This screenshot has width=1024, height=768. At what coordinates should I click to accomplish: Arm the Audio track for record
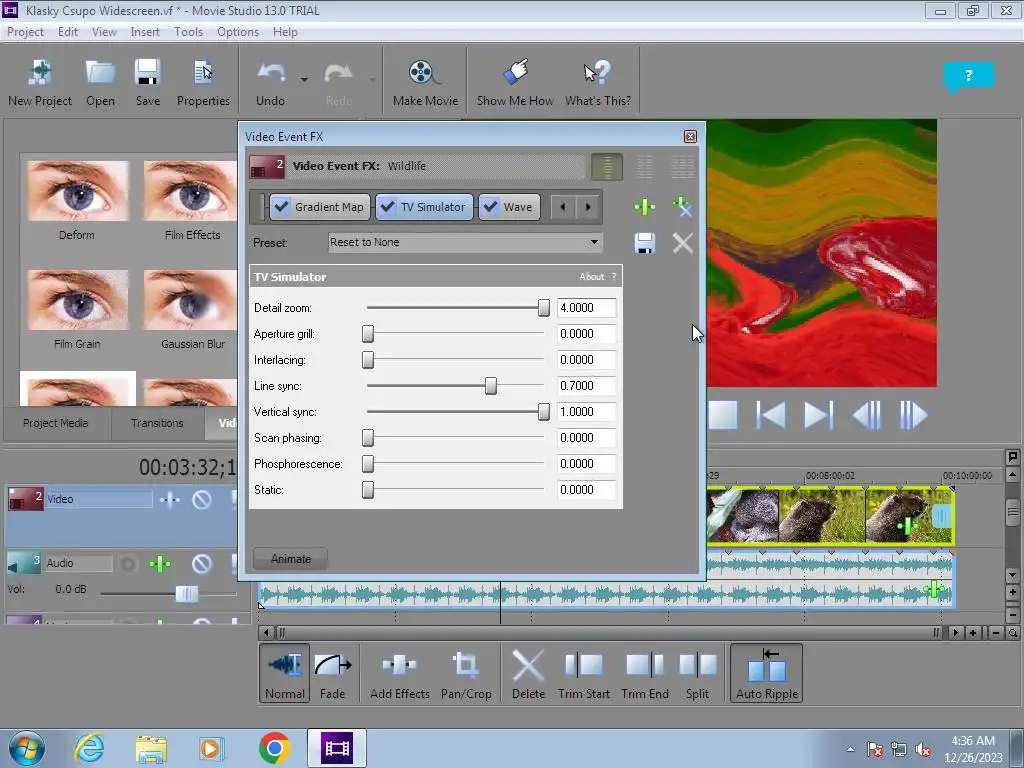128,564
